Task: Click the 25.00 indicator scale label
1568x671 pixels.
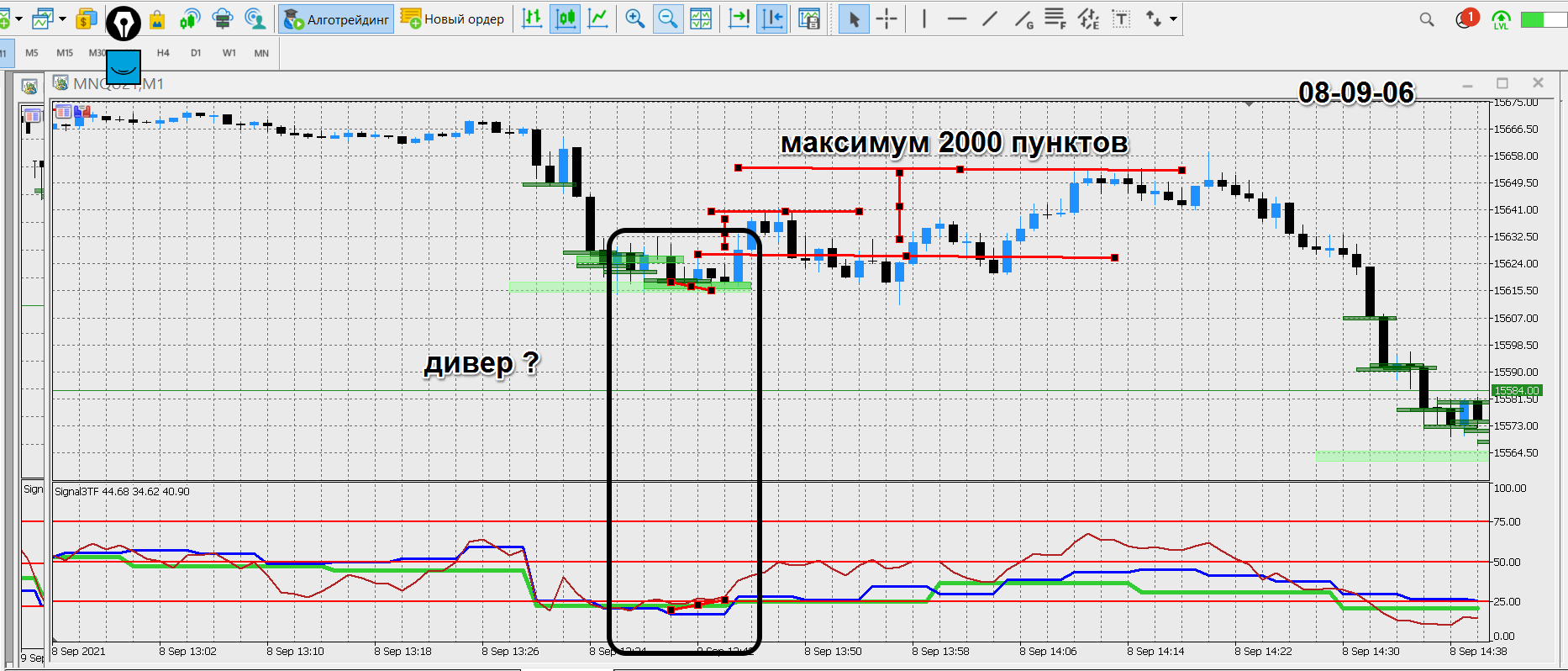Action: pyautogui.click(x=1507, y=602)
